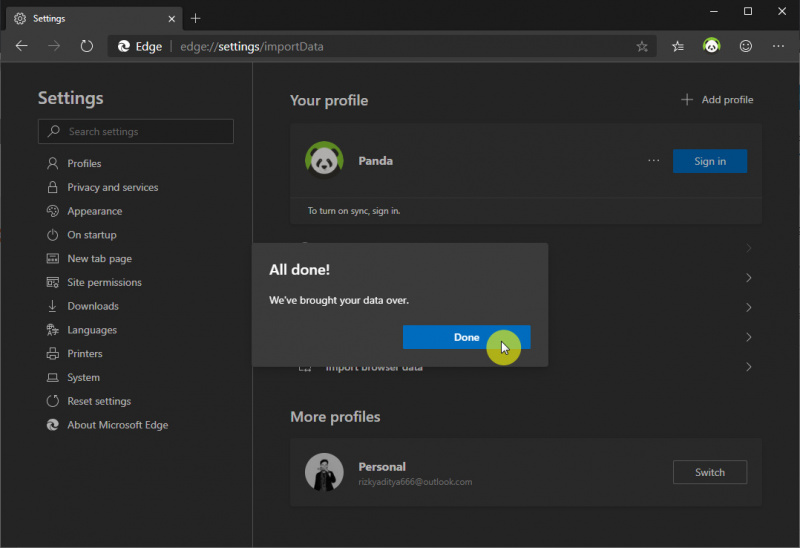Viewport: 800px width, 548px height.
Task: Minimize the Edge window
Action: coord(714,11)
